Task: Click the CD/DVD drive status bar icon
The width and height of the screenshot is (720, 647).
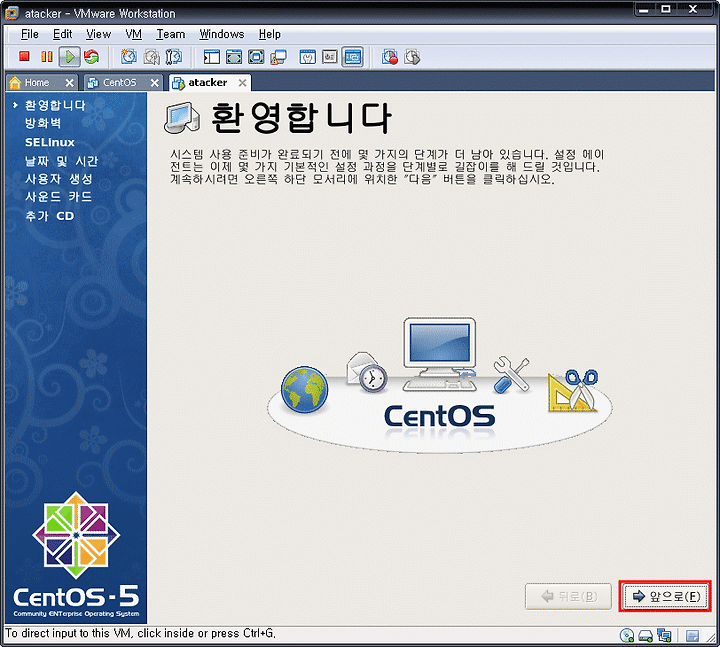Action: [x=627, y=636]
